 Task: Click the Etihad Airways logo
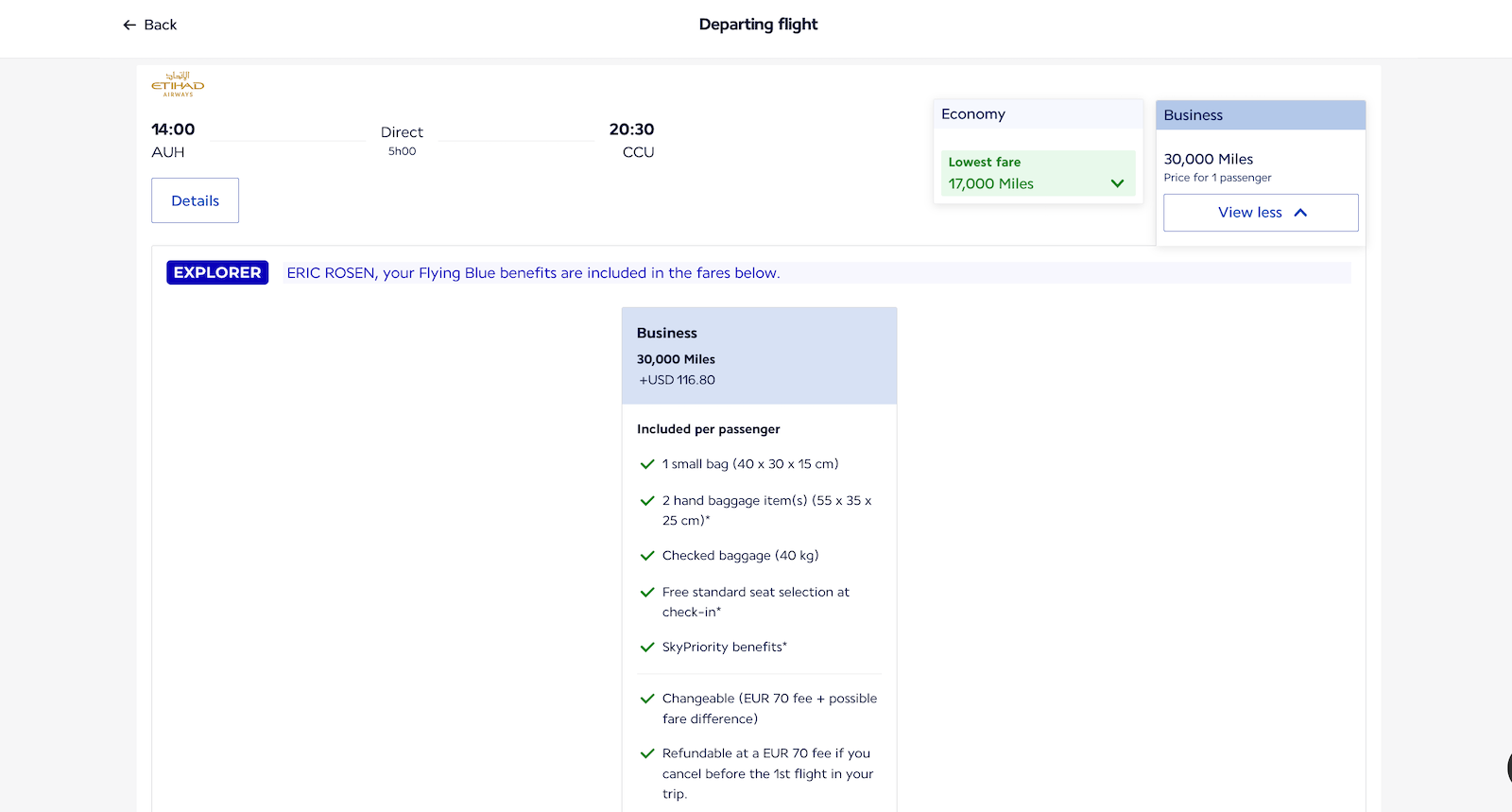pos(178,84)
